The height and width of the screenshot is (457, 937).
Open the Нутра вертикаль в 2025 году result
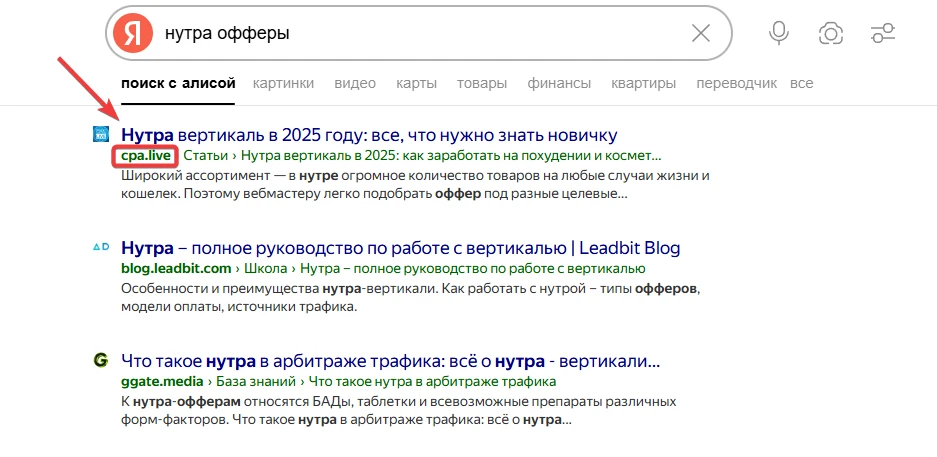pos(369,134)
